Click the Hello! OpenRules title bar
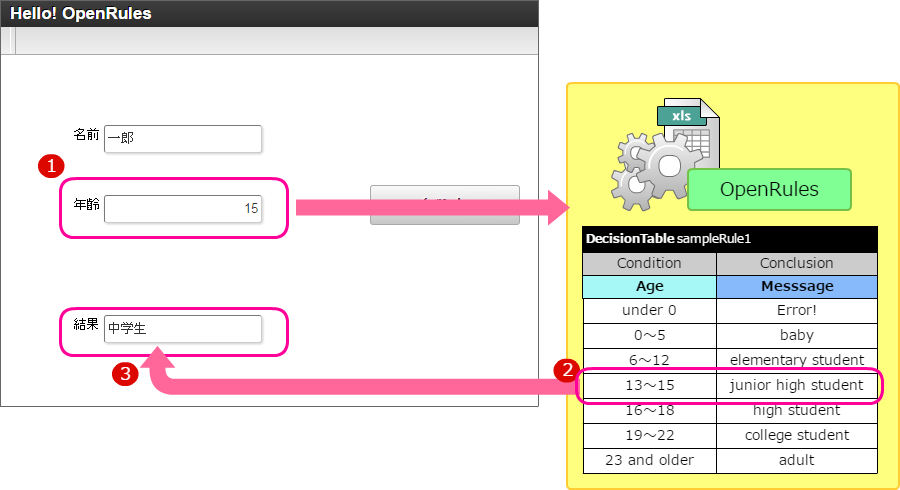Viewport: 900px width, 490px height. click(269, 14)
